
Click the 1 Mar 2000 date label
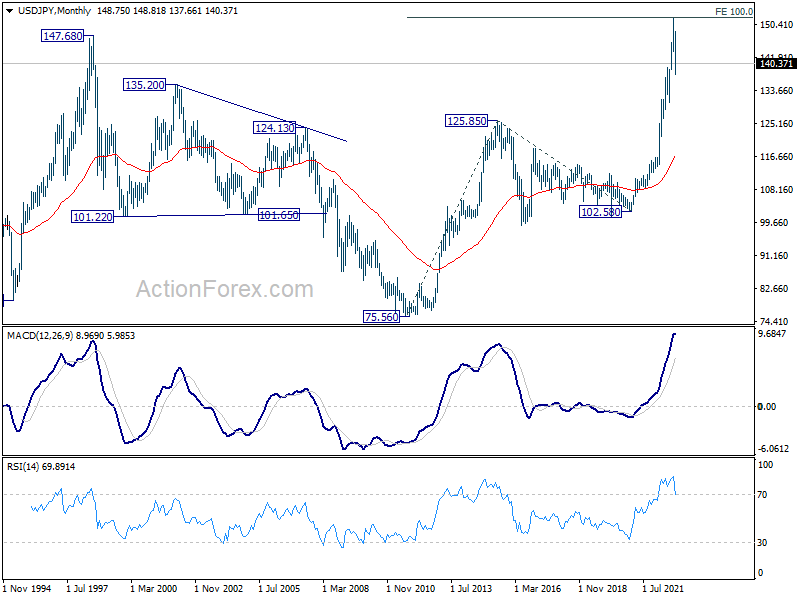154,588
